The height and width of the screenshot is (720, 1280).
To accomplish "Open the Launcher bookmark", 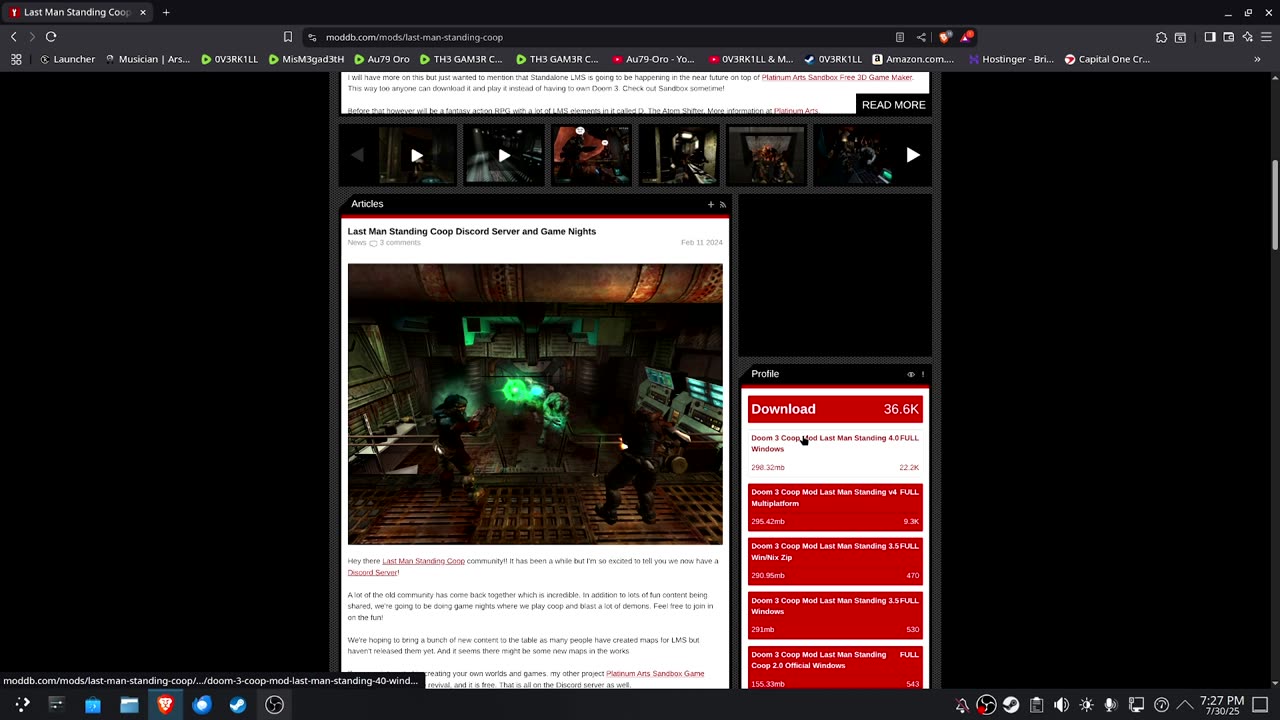I will click(x=67, y=59).
